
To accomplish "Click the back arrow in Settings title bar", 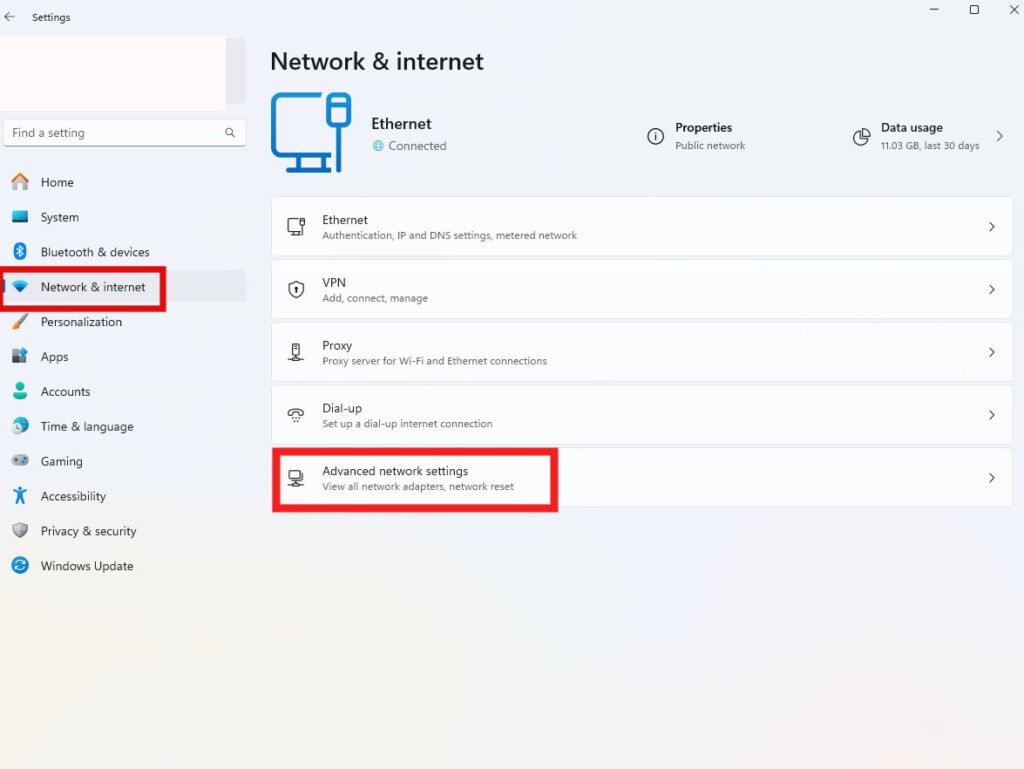I will point(10,17).
